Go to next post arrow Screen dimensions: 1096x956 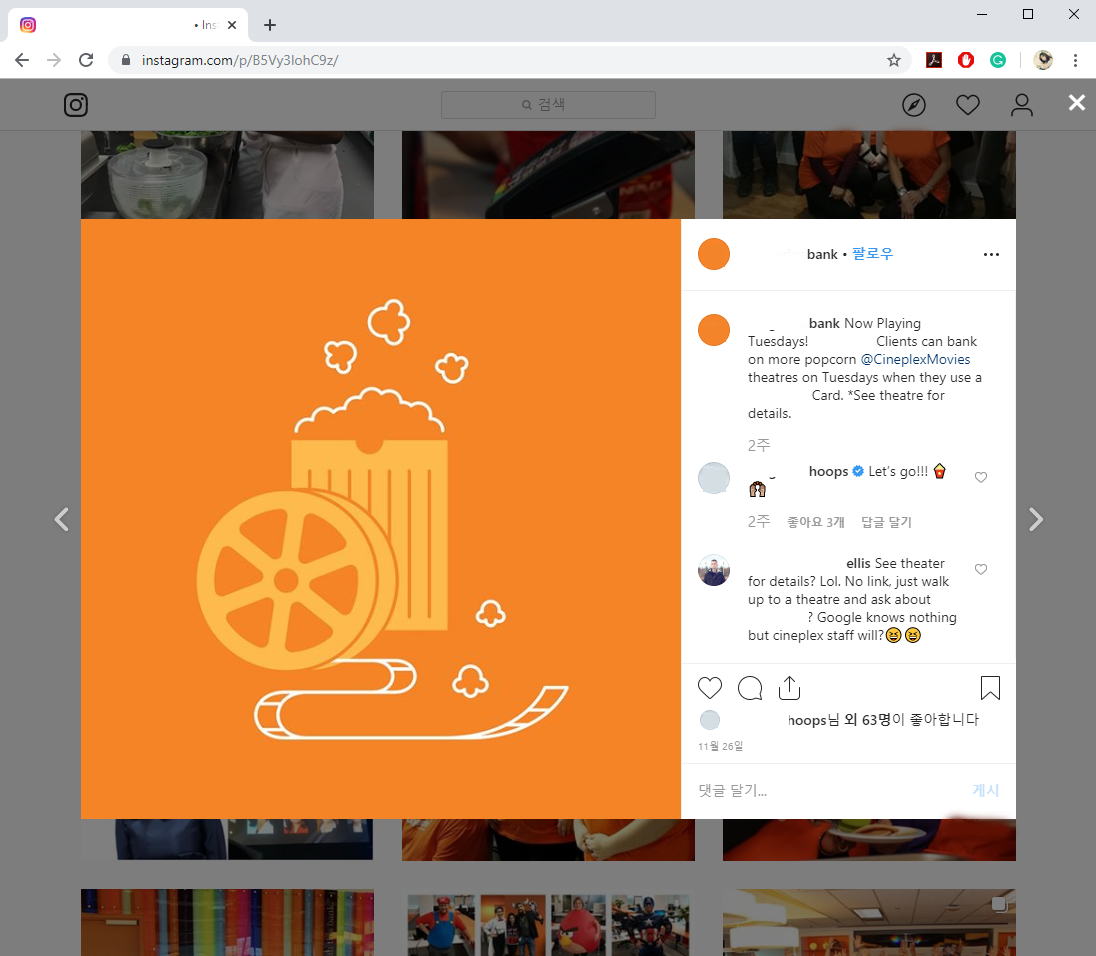pyautogui.click(x=1036, y=519)
